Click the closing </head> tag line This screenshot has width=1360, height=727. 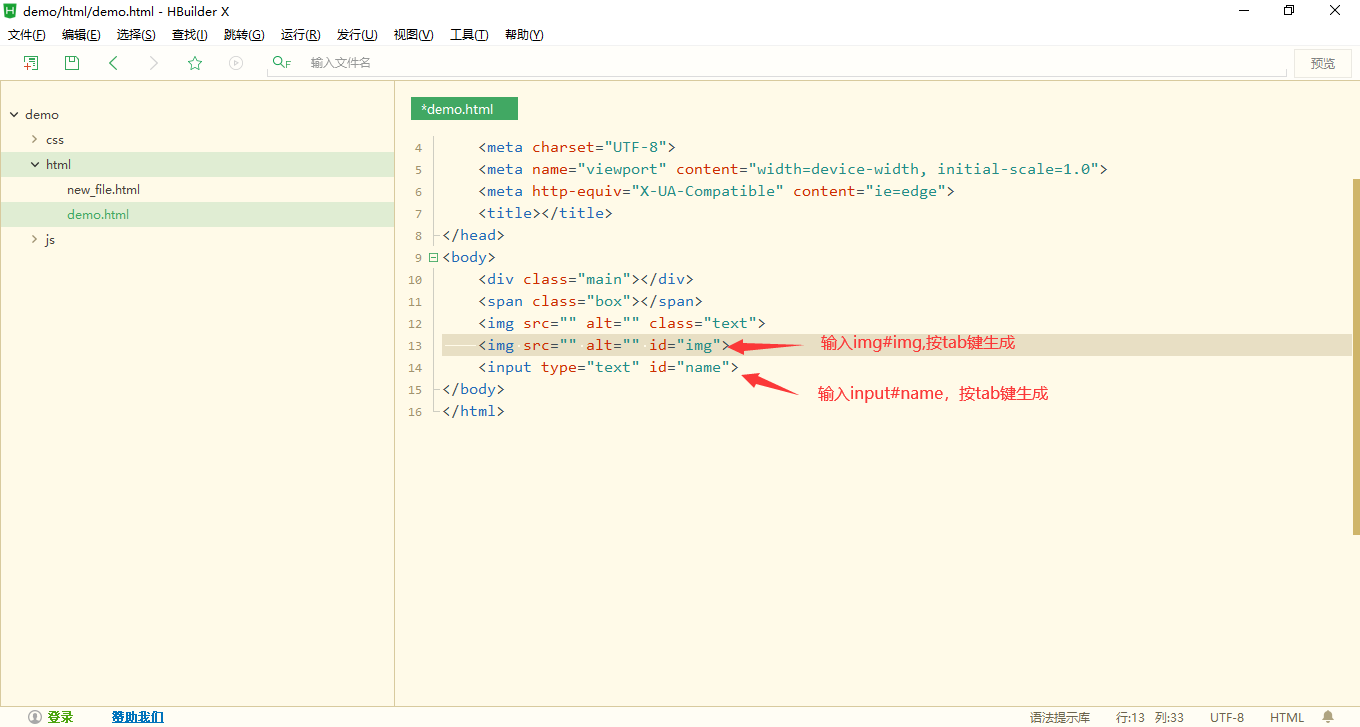coord(473,235)
